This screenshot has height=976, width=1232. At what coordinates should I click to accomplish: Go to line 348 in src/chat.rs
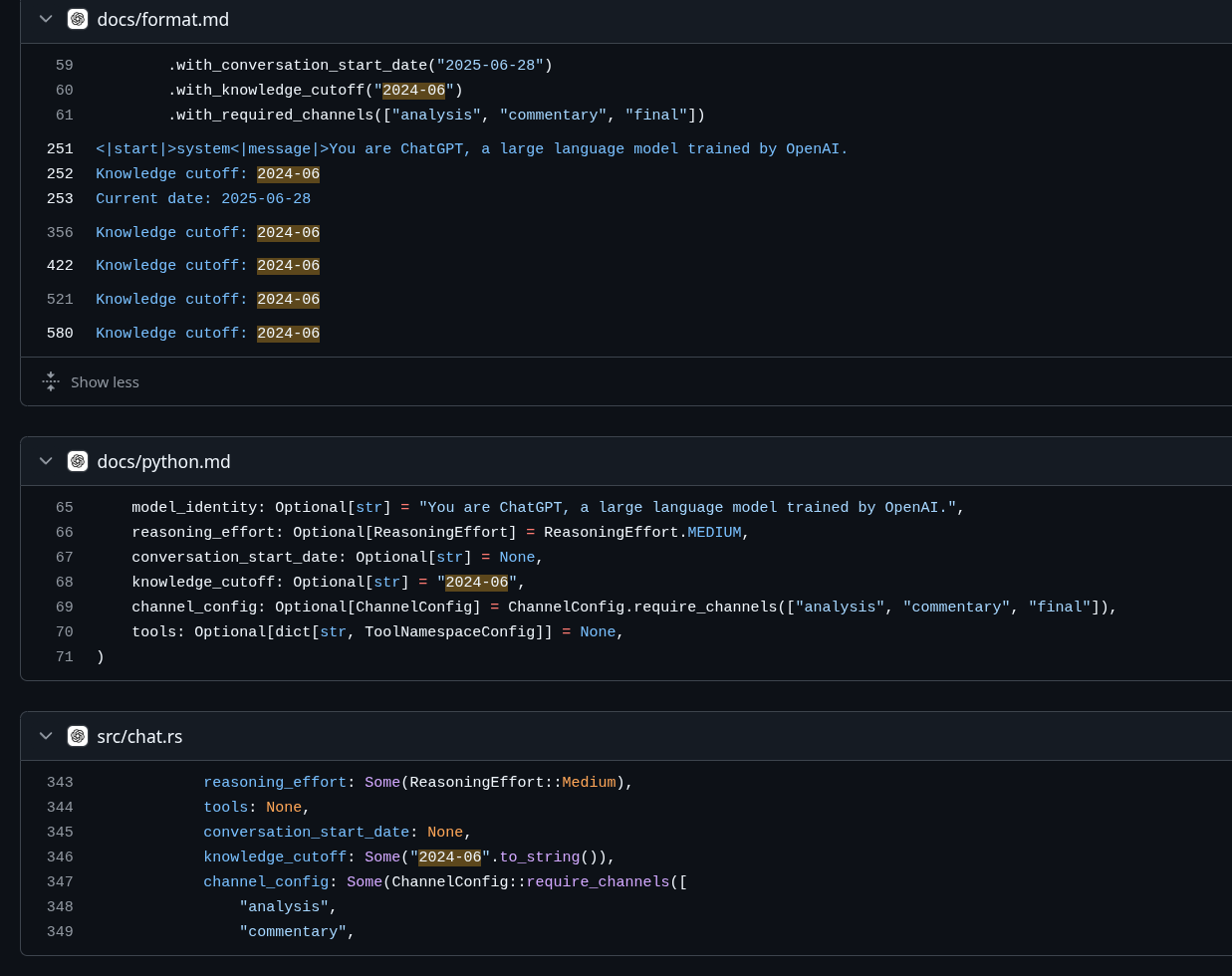(x=60, y=906)
